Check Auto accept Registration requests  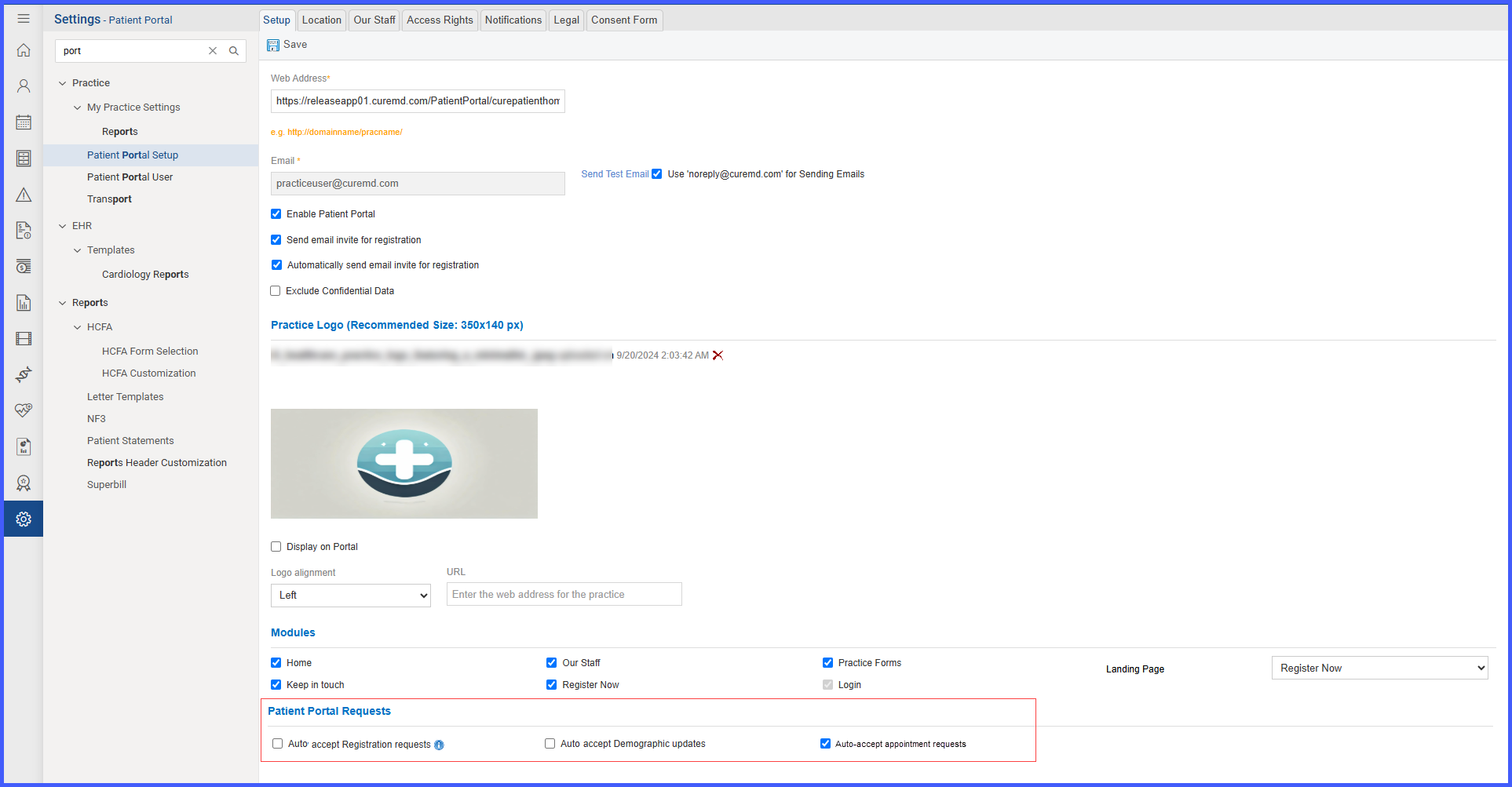point(278,744)
